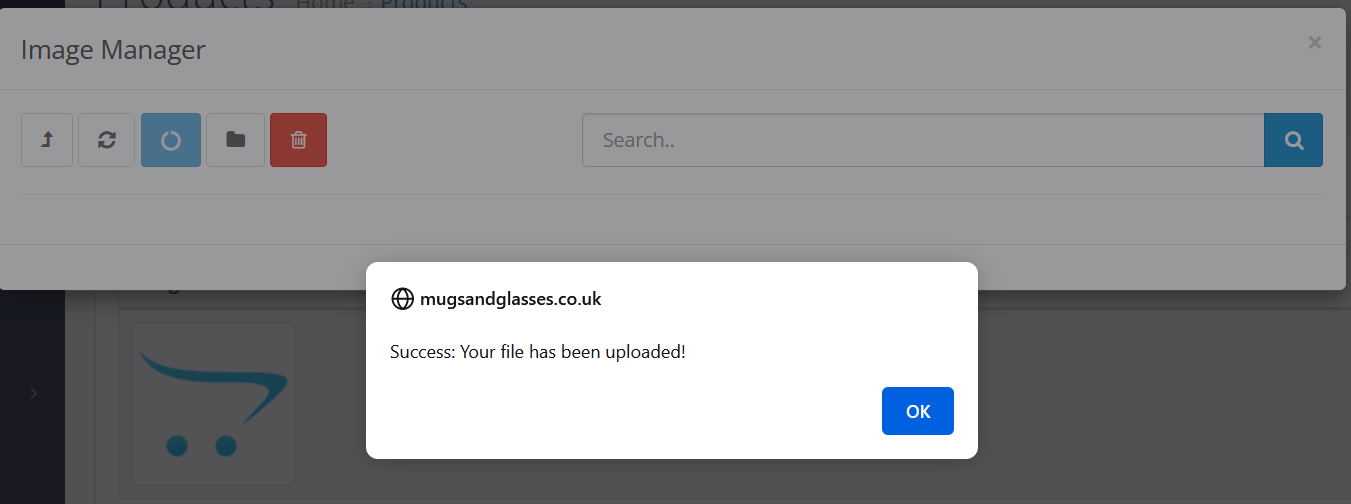
Task: Click the globe icon in the alert
Action: (402, 299)
